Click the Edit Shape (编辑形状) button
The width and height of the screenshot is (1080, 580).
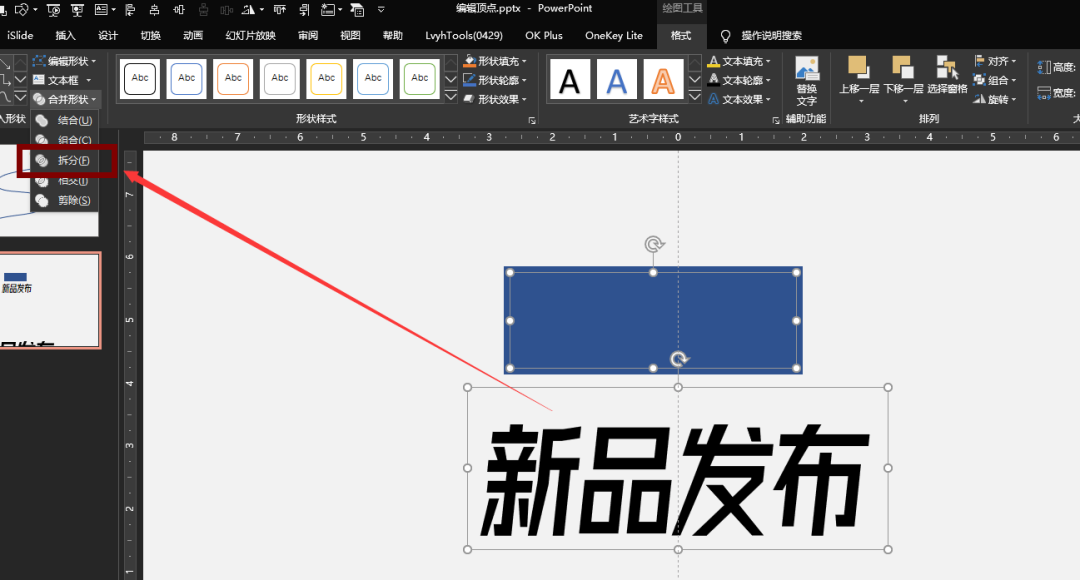pyautogui.click(x=65, y=61)
